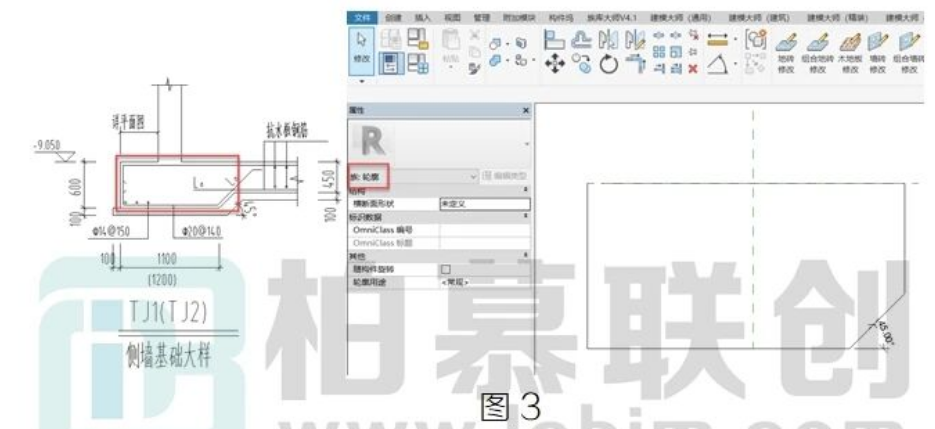Select the Move four-arrow tool

coord(555,63)
